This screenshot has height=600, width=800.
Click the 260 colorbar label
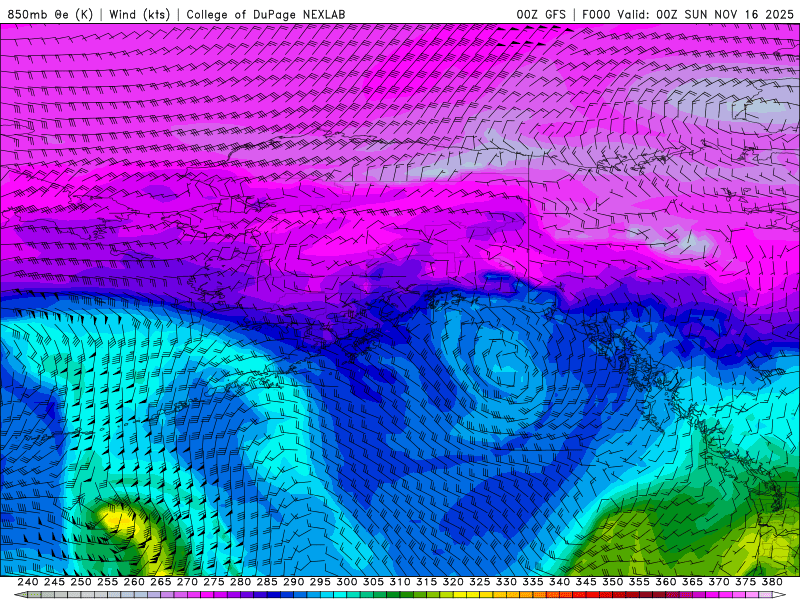tap(134, 582)
